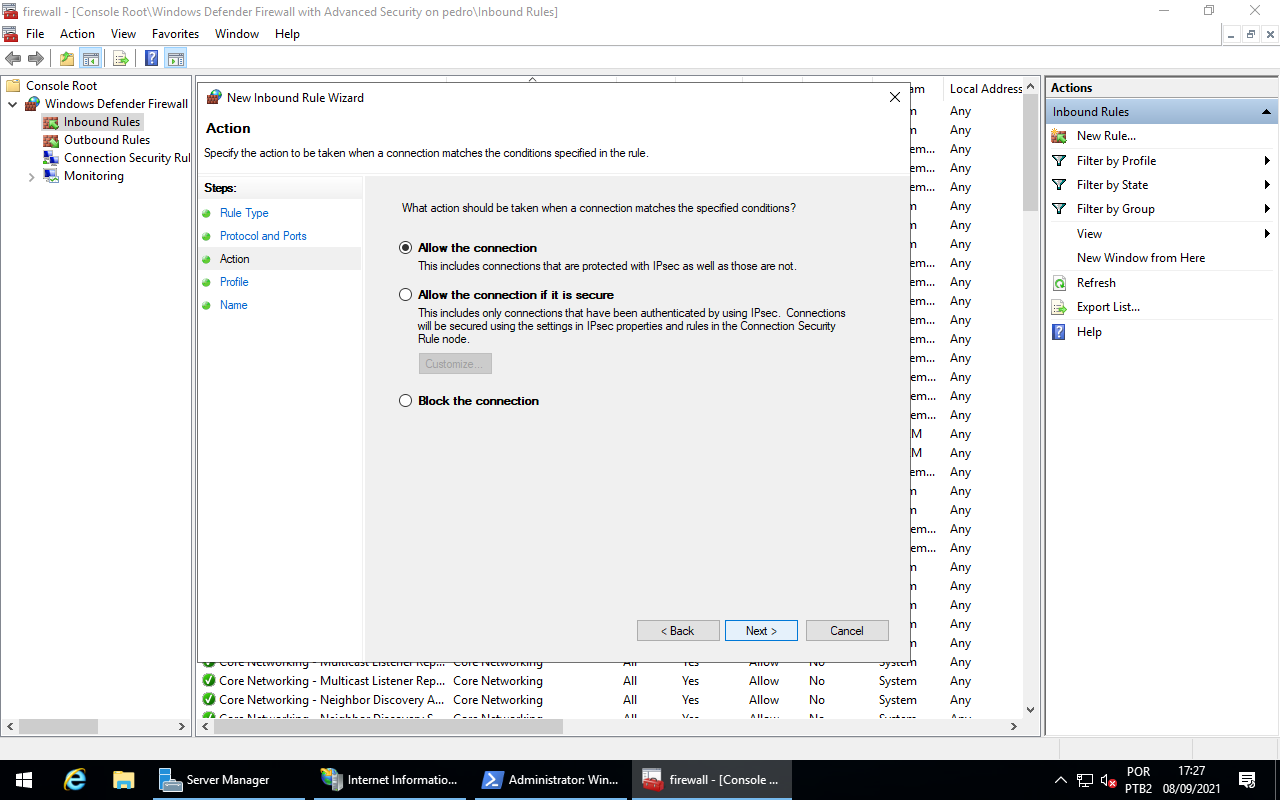
Task: Open the Action menu in the menu bar
Action: tap(77, 34)
